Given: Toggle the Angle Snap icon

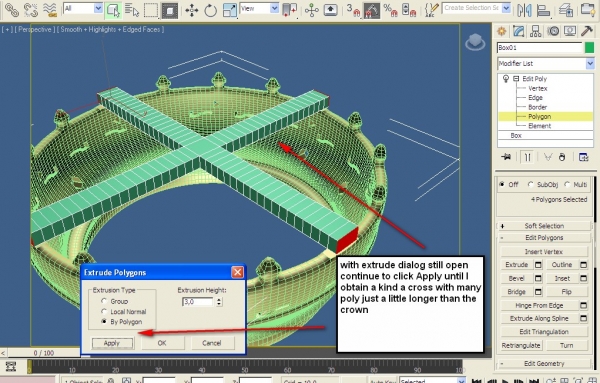Looking at the screenshot, I should 370,10.
